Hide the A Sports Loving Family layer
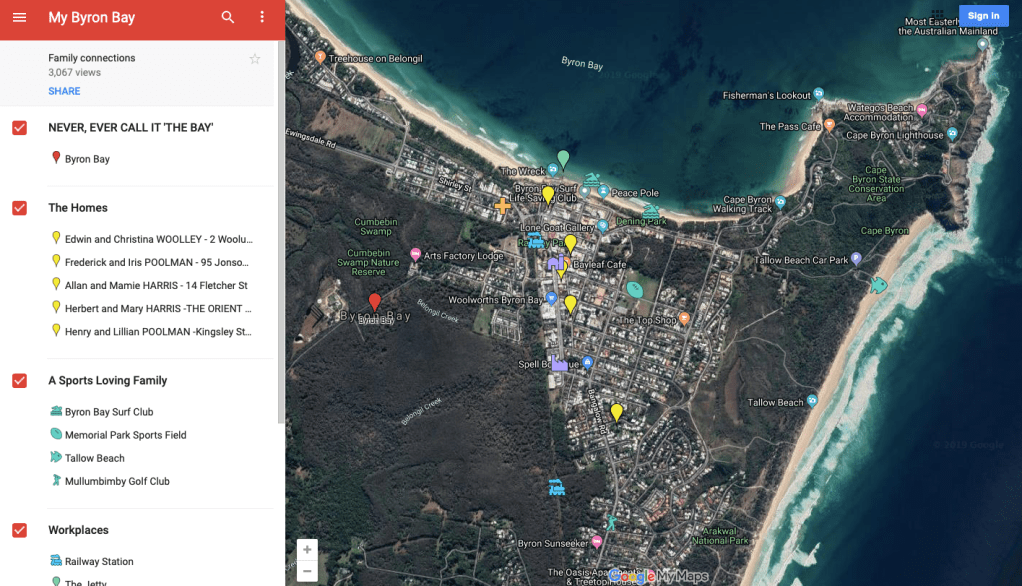 pyautogui.click(x=19, y=381)
